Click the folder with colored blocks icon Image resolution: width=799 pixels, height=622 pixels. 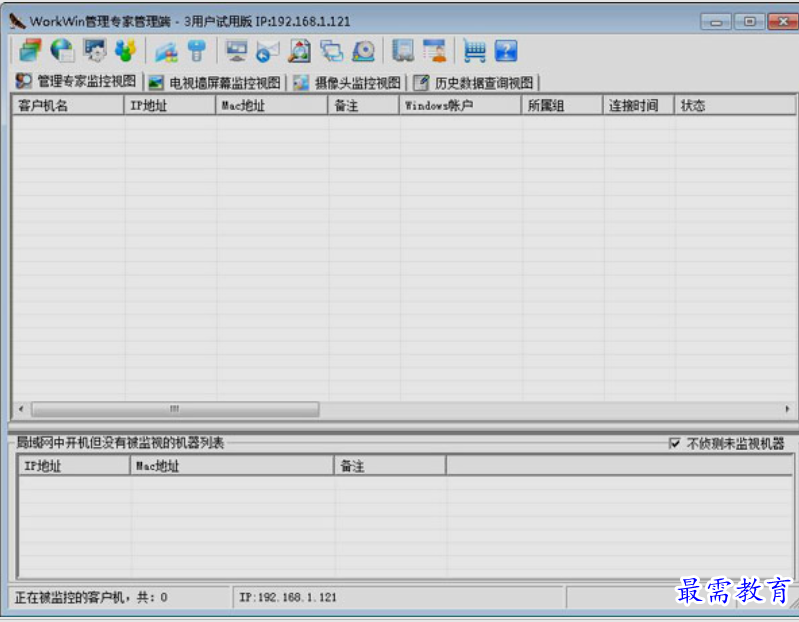167,51
